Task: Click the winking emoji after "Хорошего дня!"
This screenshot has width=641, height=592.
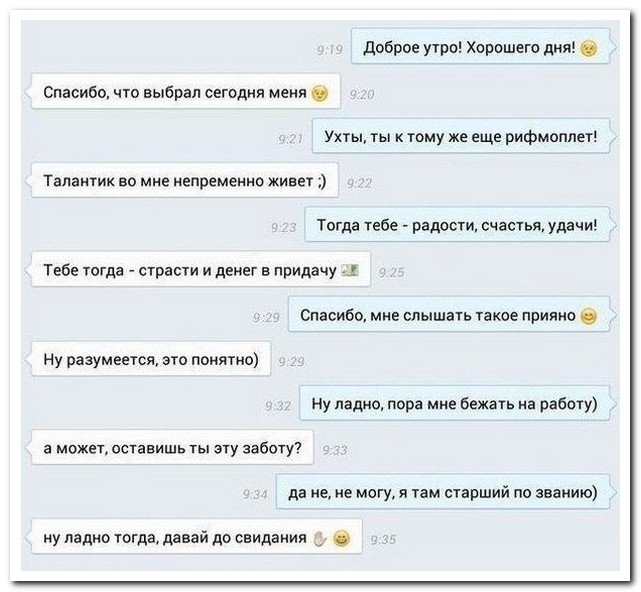Action: tap(588, 49)
